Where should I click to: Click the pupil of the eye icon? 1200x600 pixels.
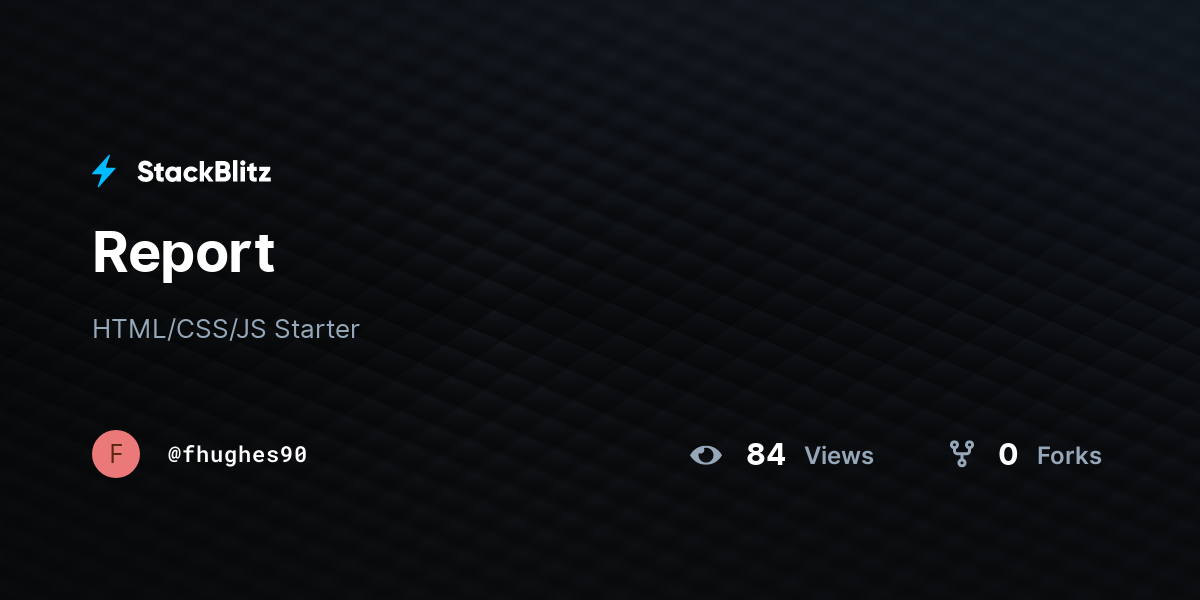point(706,455)
